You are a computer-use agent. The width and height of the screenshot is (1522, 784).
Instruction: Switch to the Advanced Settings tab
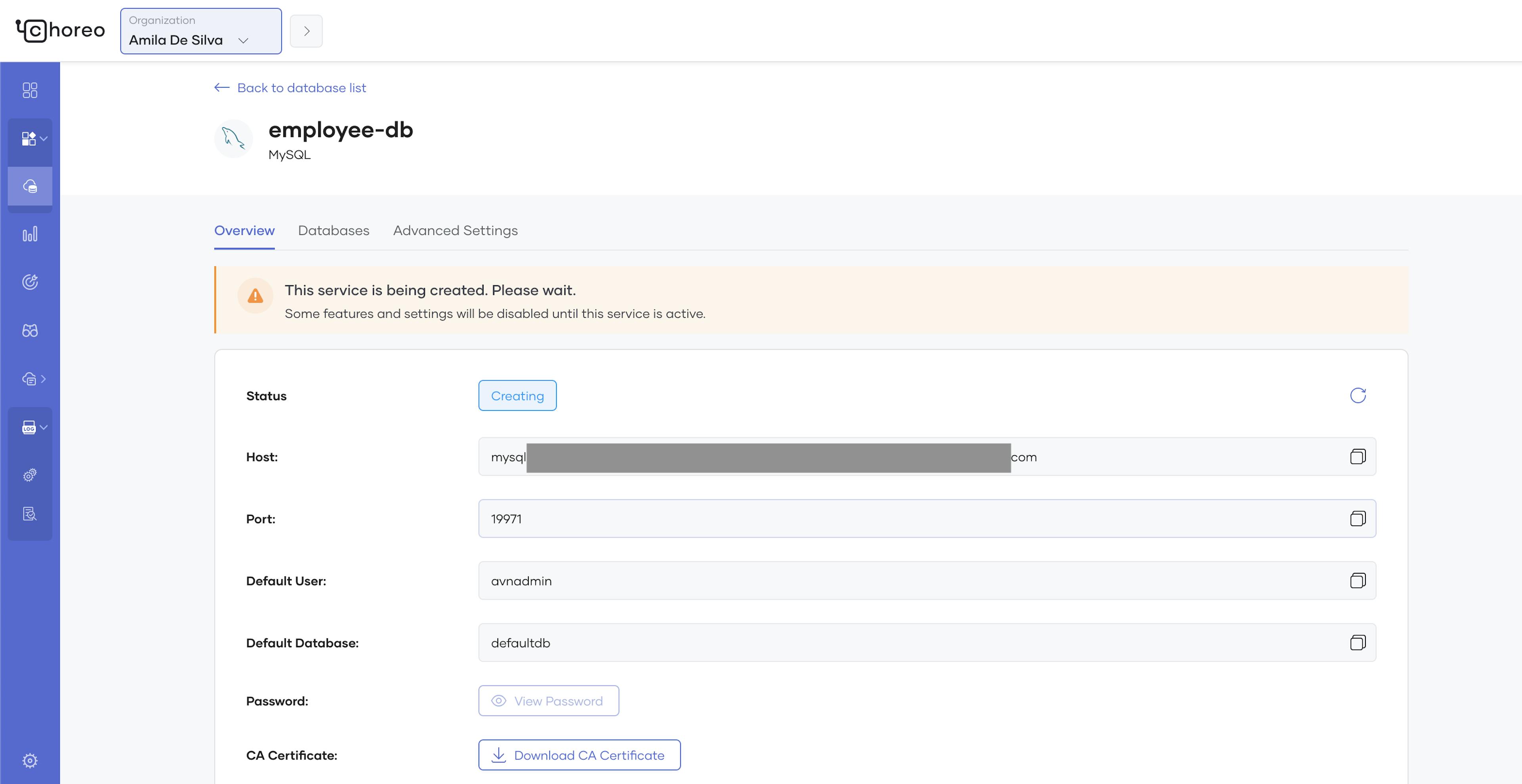pyautogui.click(x=455, y=230)
